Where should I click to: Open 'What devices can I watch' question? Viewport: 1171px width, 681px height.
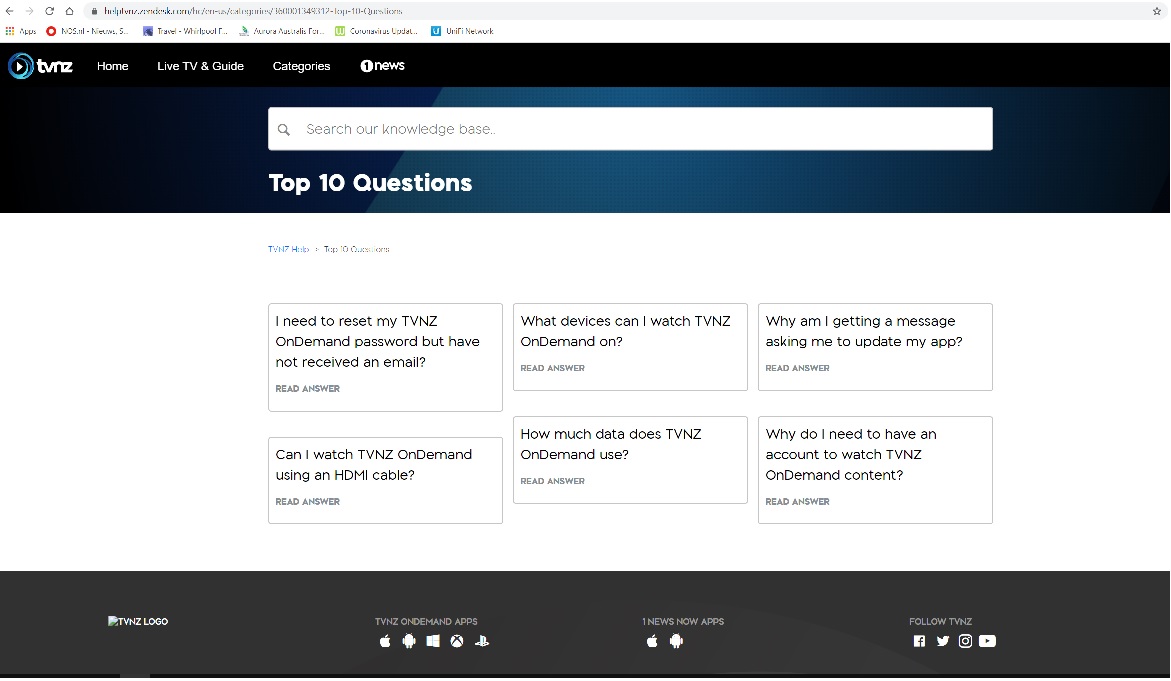pyautogui.click(x=625, y=332)
